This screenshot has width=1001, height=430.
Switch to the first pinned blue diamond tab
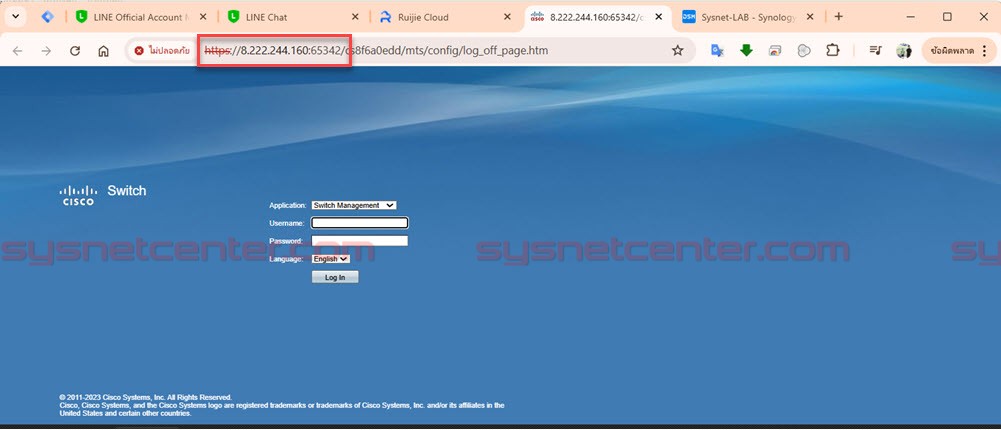pos(47,17)
